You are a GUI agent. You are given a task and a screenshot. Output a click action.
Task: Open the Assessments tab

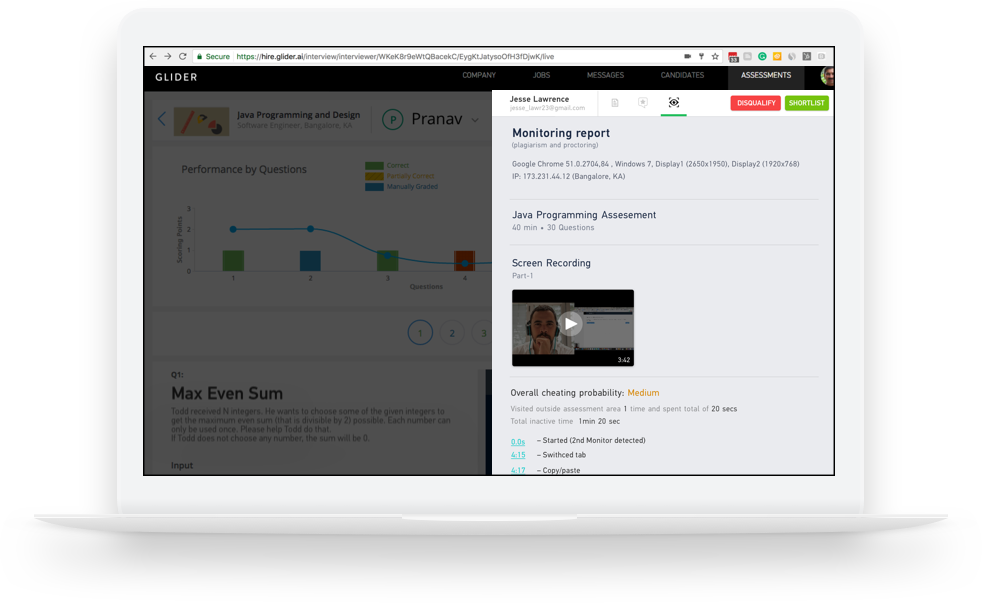[x=765, y=76]
